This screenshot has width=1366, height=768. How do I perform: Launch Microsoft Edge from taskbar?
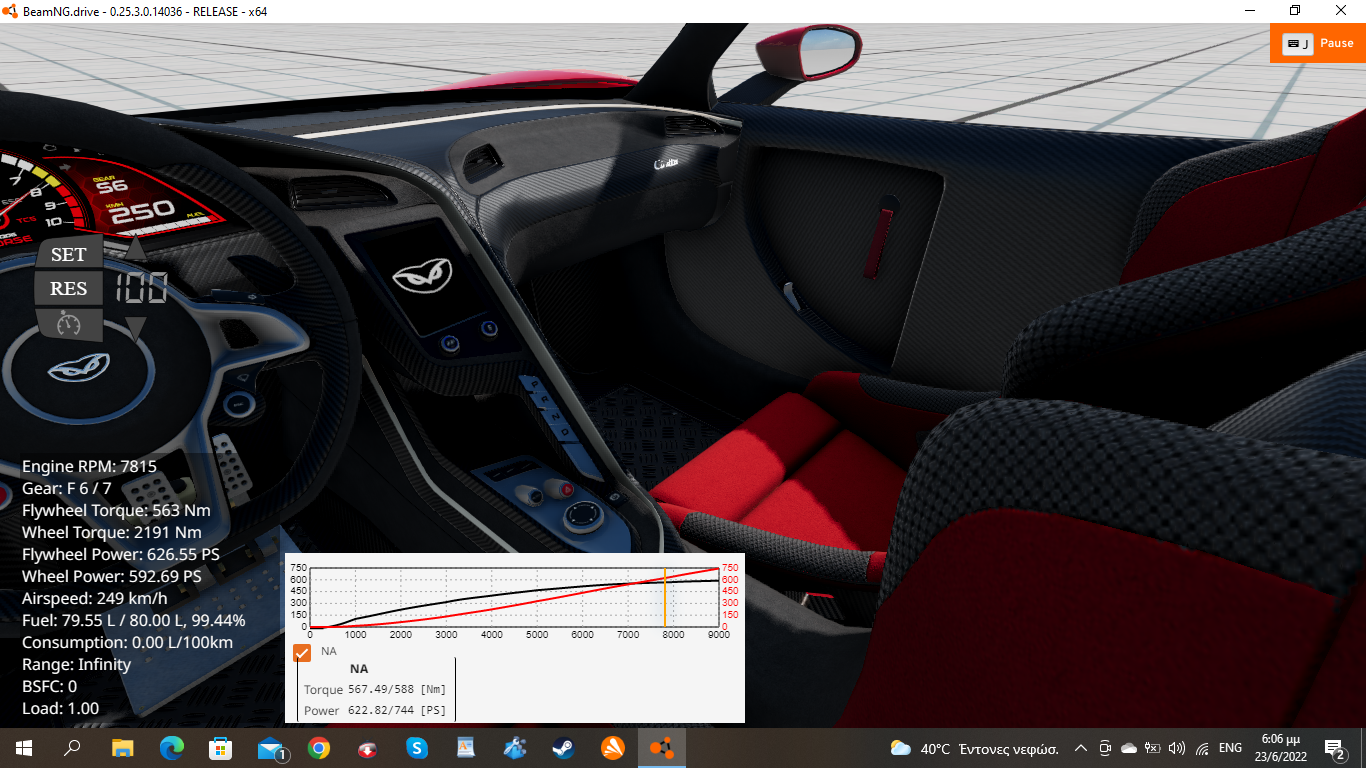tap(171, 747)
